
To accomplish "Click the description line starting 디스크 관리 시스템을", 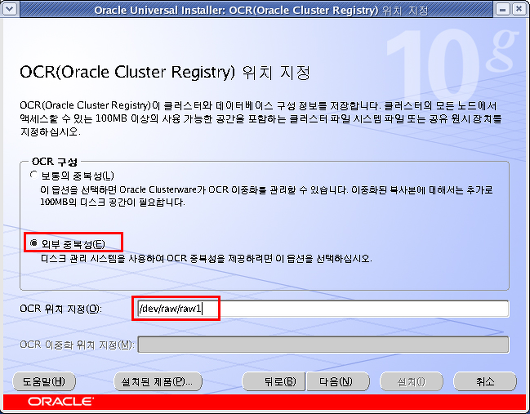I will (x=206, y=259).
